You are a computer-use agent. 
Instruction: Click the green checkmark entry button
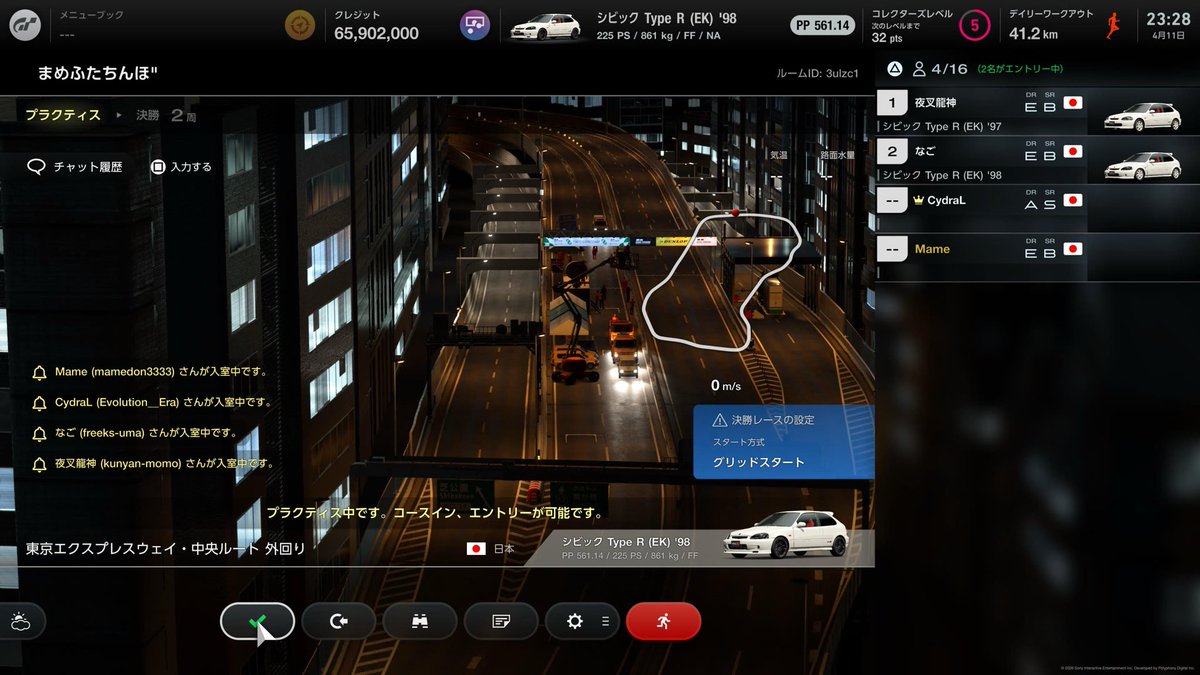click(257, 621)
